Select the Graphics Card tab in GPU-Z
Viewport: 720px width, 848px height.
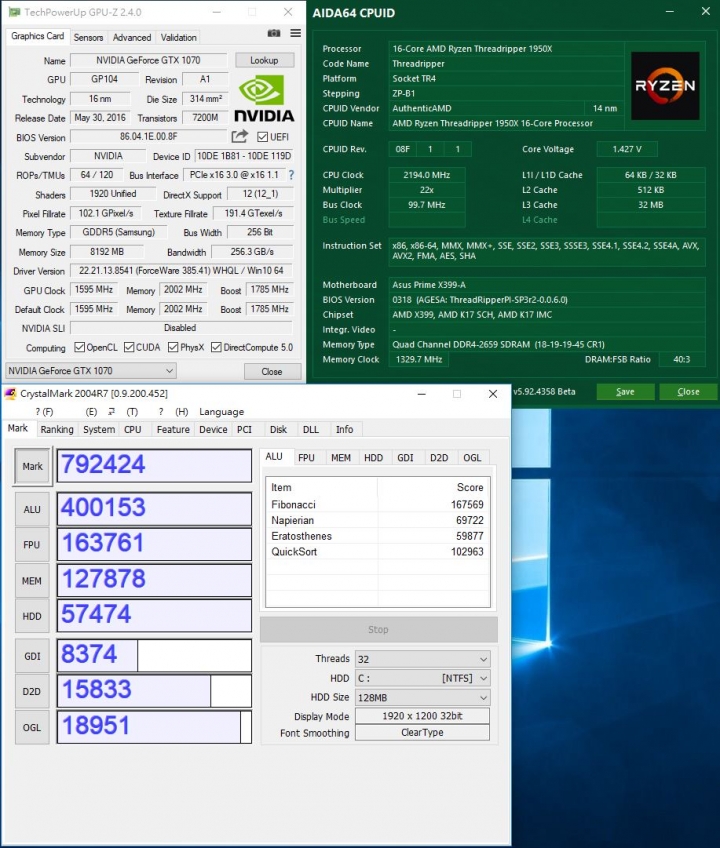point(37,36)
